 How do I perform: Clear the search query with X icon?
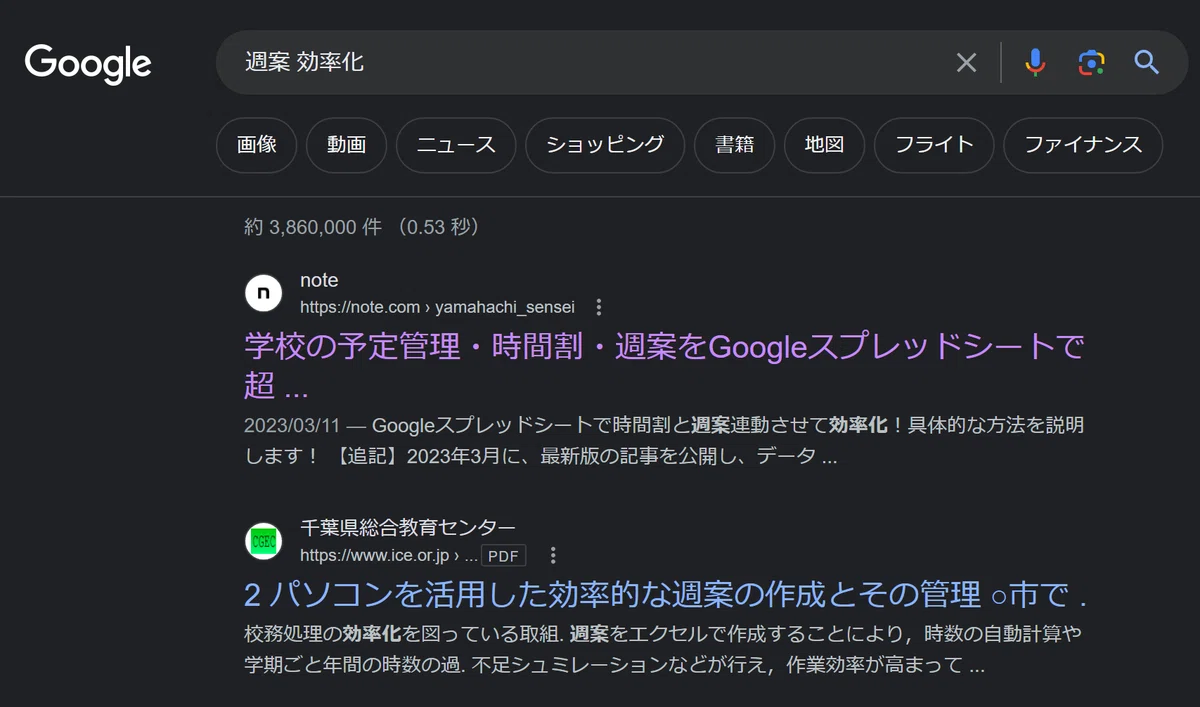click(966, 63)
